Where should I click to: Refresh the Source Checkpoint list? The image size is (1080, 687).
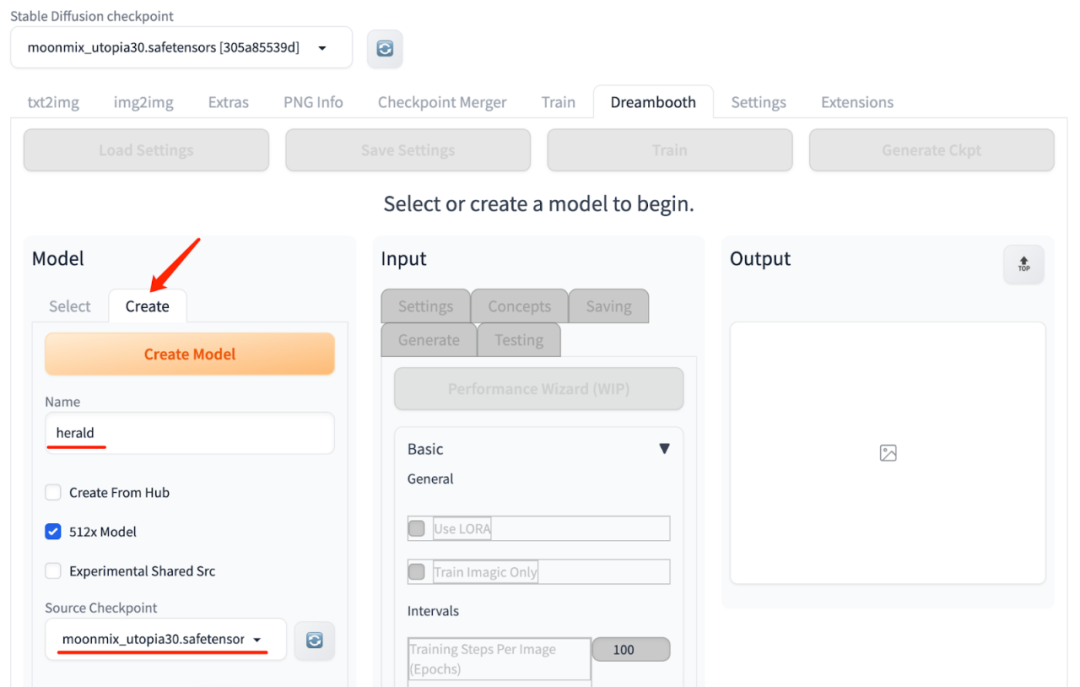coord(315,640)
